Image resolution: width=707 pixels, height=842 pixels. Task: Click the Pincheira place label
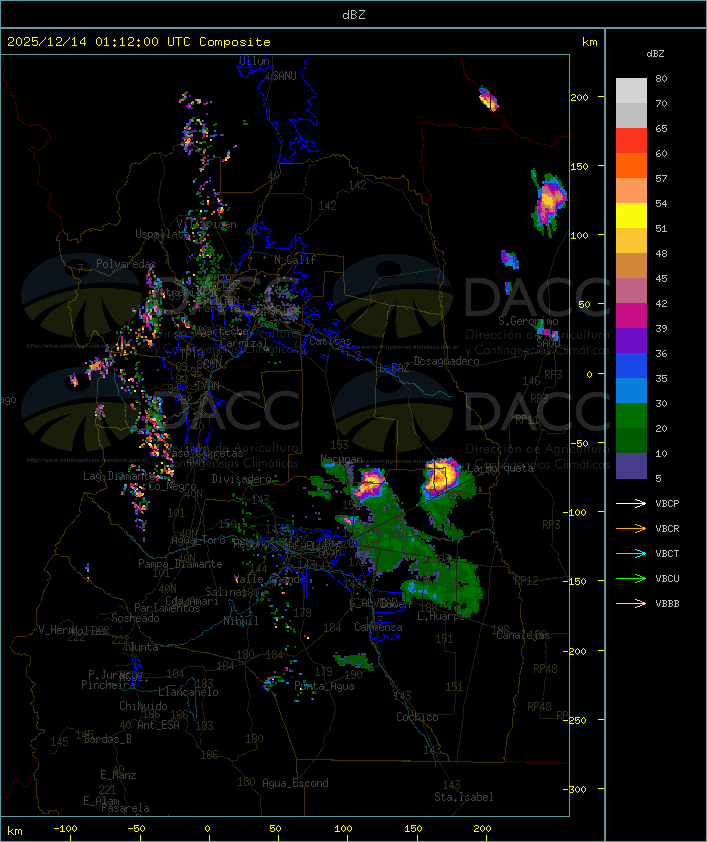108,685
